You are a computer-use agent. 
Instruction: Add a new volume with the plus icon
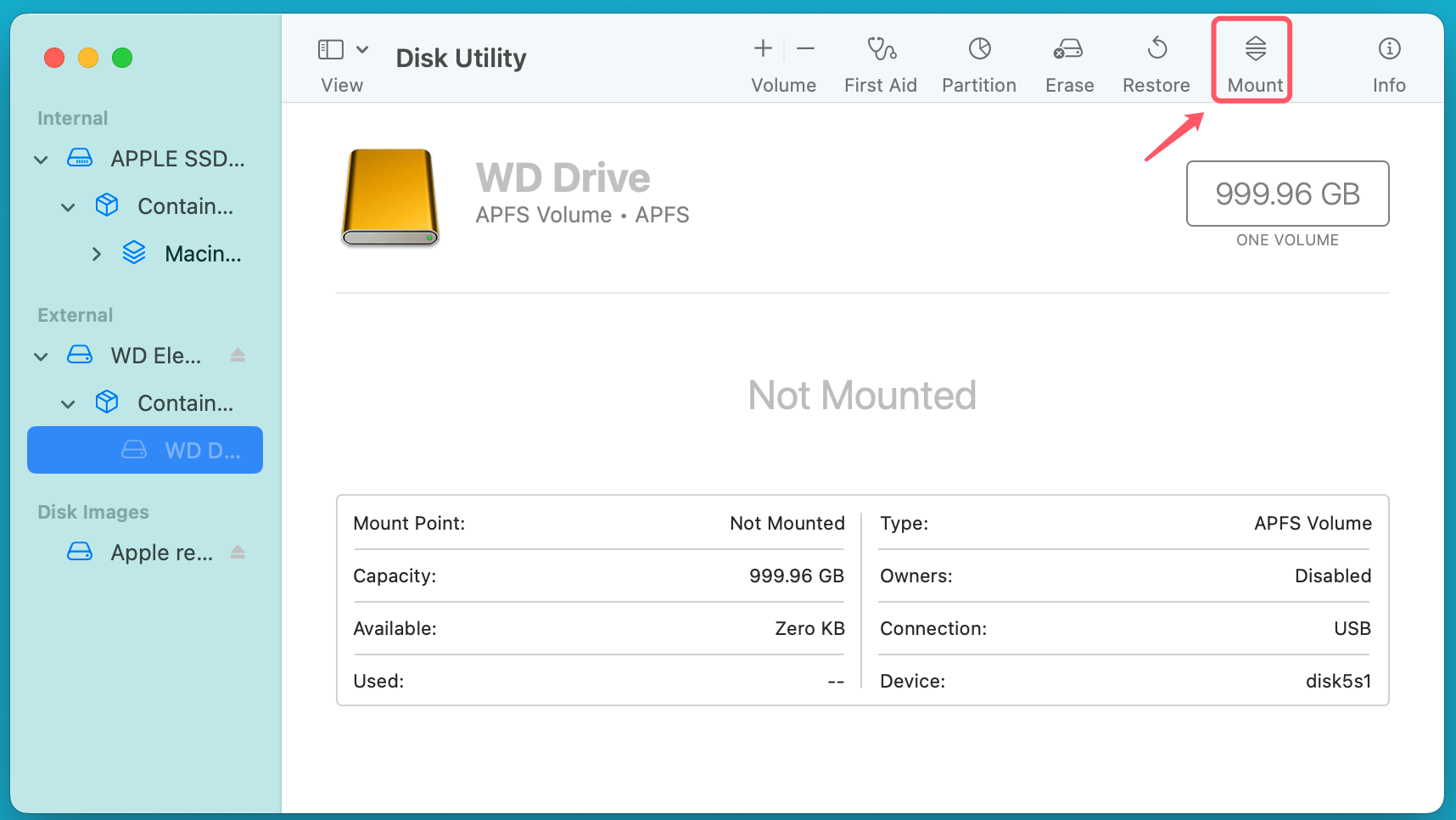762,48
